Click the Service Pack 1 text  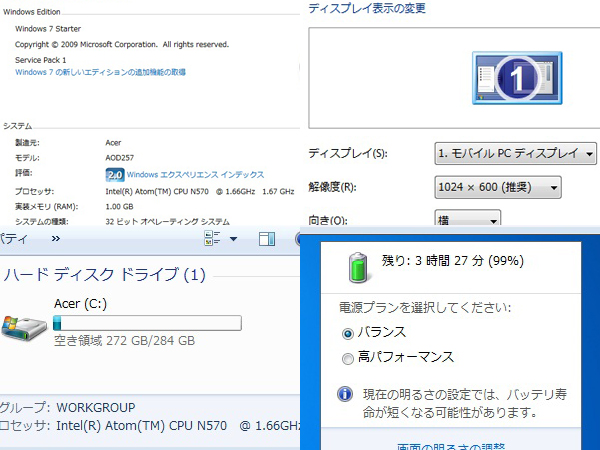tap(41, 60)
